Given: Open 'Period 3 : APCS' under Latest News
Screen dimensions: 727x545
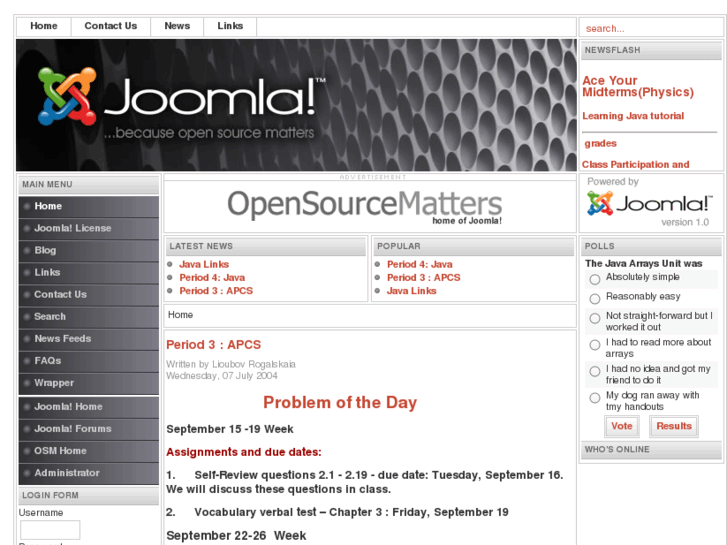Looking at the screenshot, I should pos(216,291).
